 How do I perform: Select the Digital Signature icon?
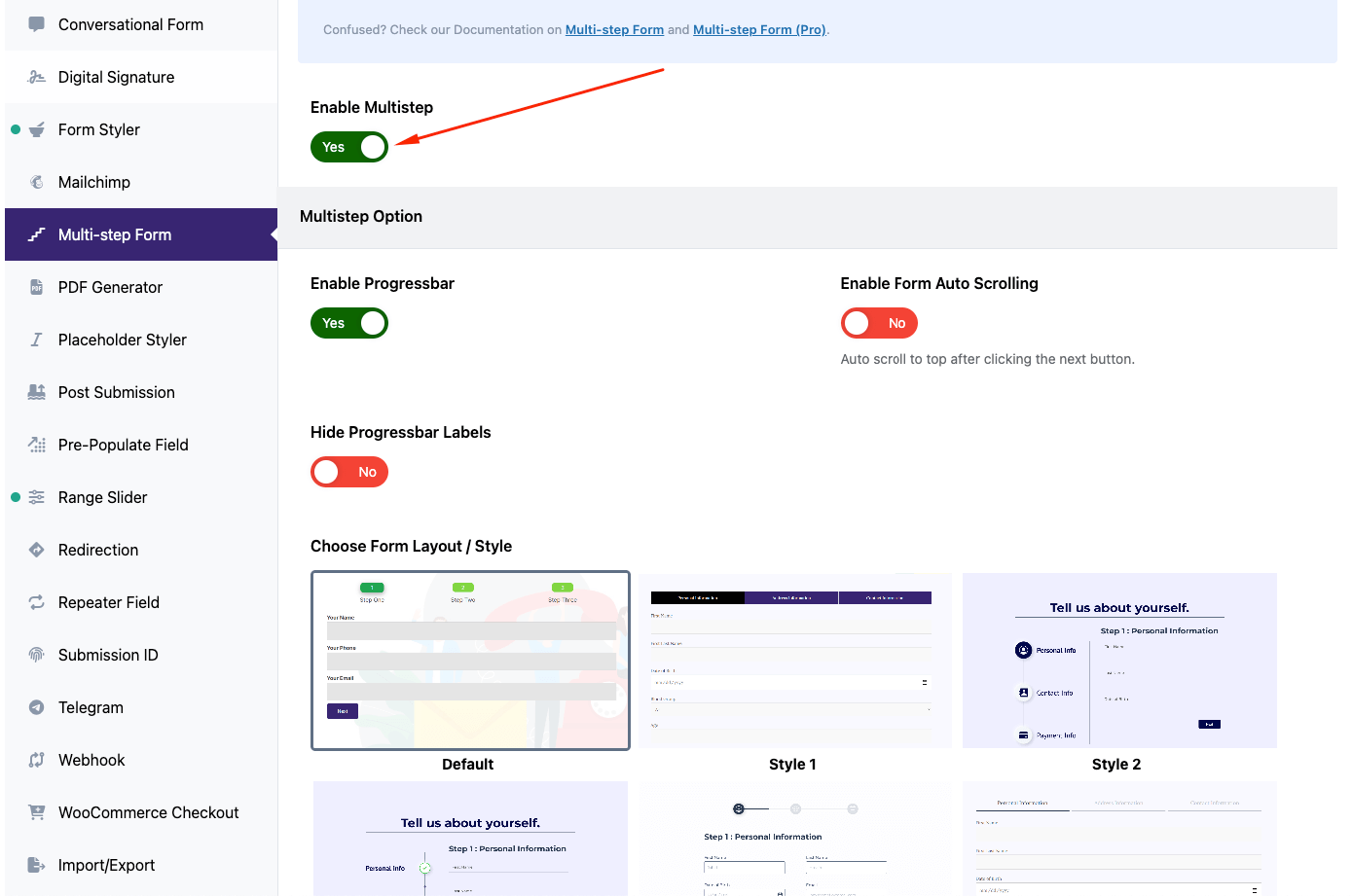coord(38,77)
